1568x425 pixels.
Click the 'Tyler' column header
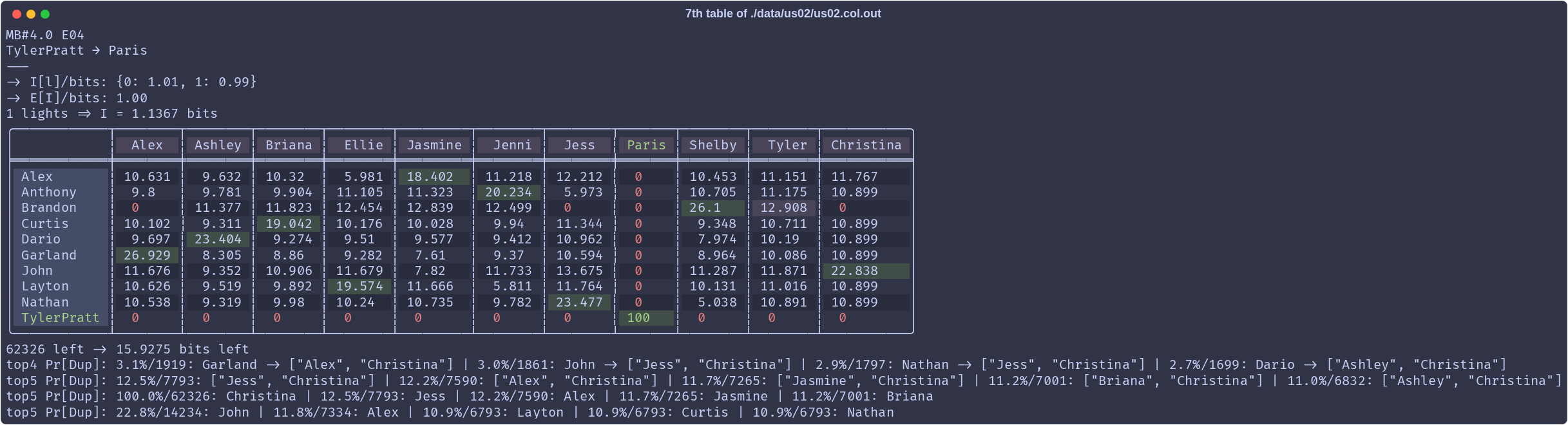coord(784,145)
